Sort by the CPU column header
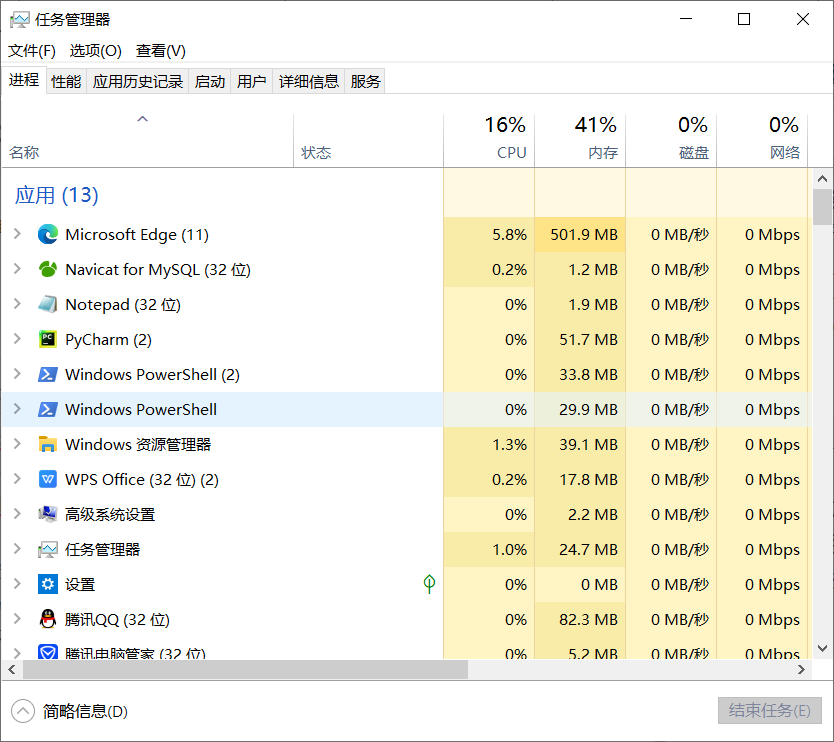 [489, 140]
